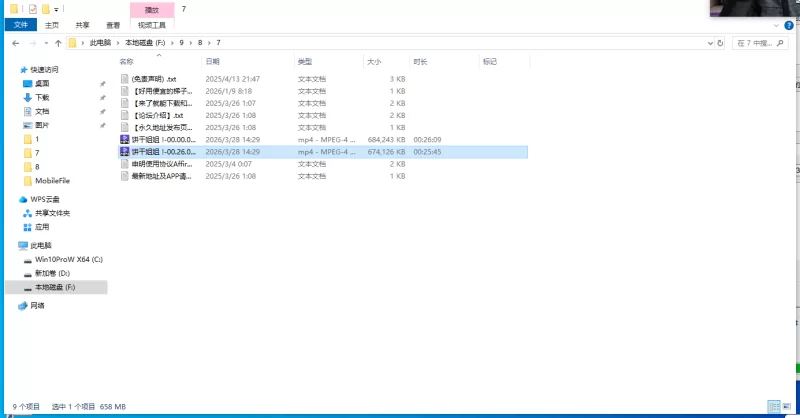
Task: Open the 视频工具 ribbon tab
Action: tap(152, 25)
